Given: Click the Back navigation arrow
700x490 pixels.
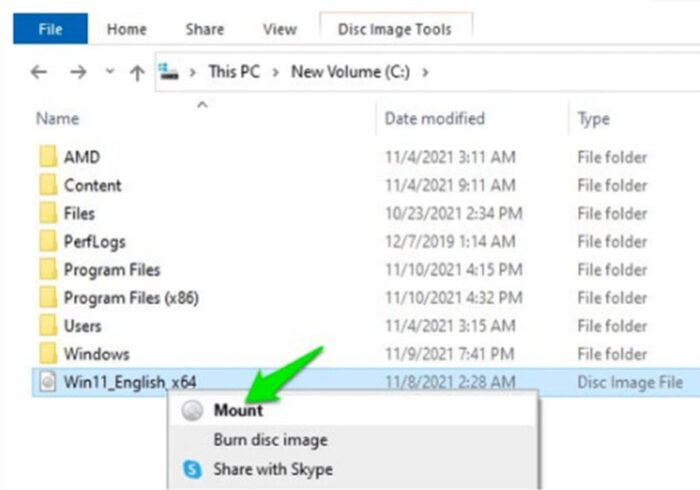Looking at the screenshot, I should point(39,72).
